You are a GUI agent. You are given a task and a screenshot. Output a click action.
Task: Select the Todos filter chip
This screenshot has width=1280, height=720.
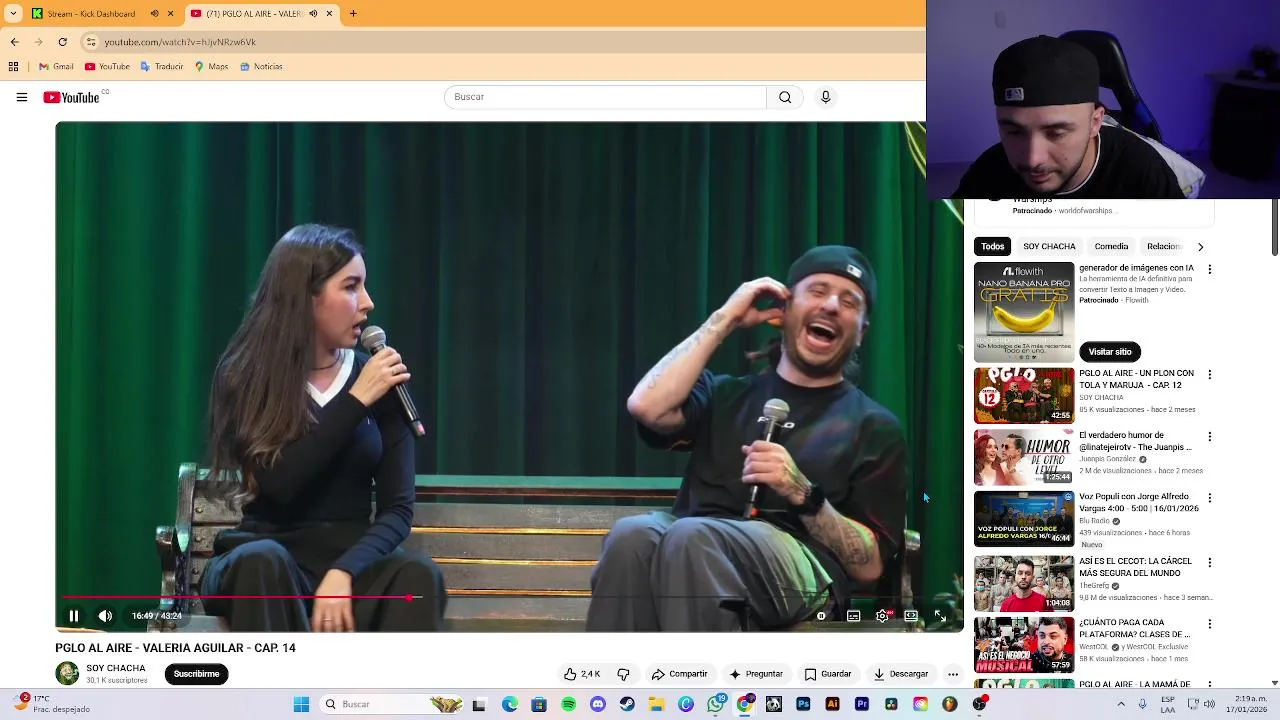tap(993, 246)
